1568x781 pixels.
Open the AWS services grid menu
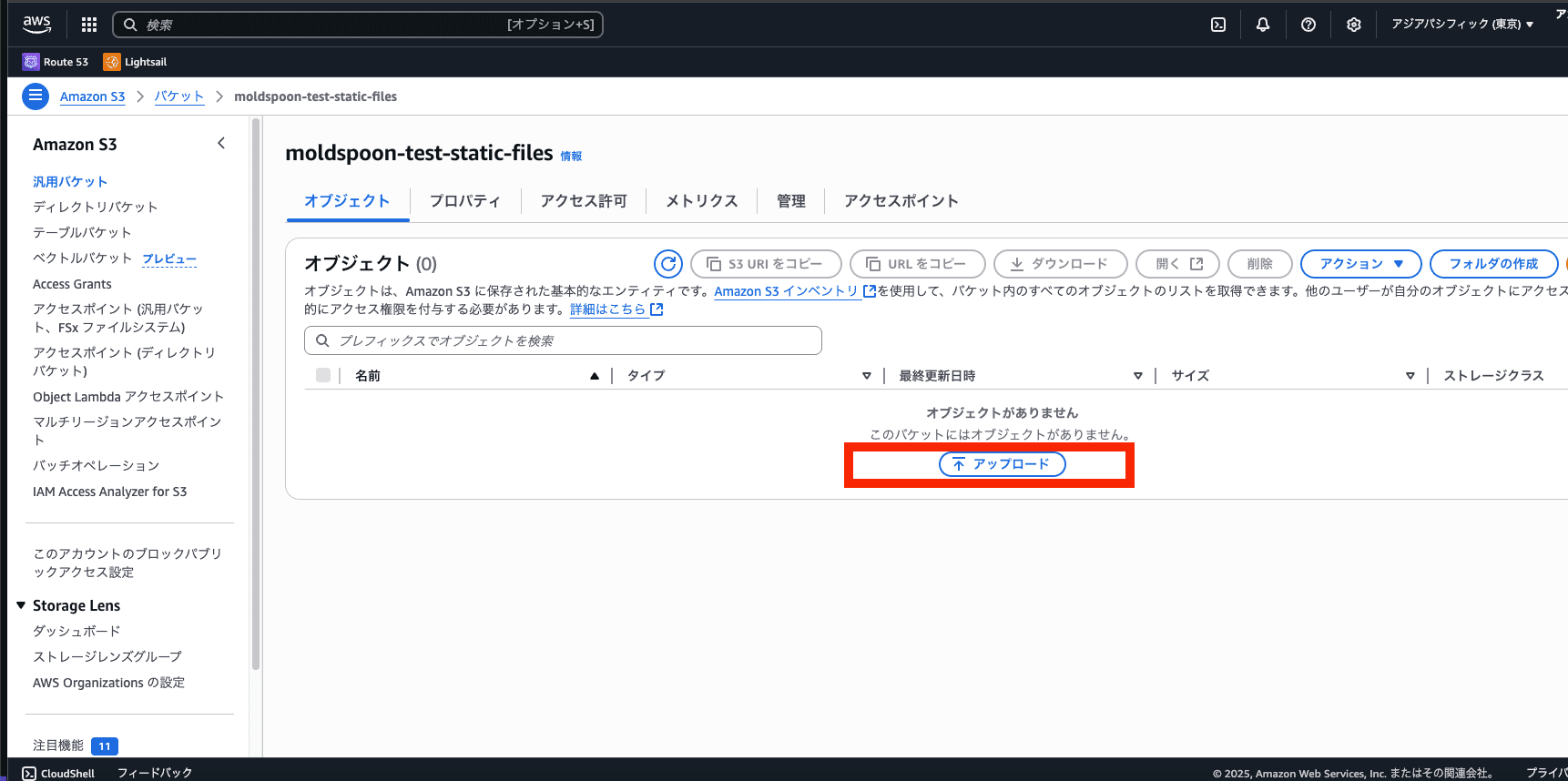tap(88, 25)
